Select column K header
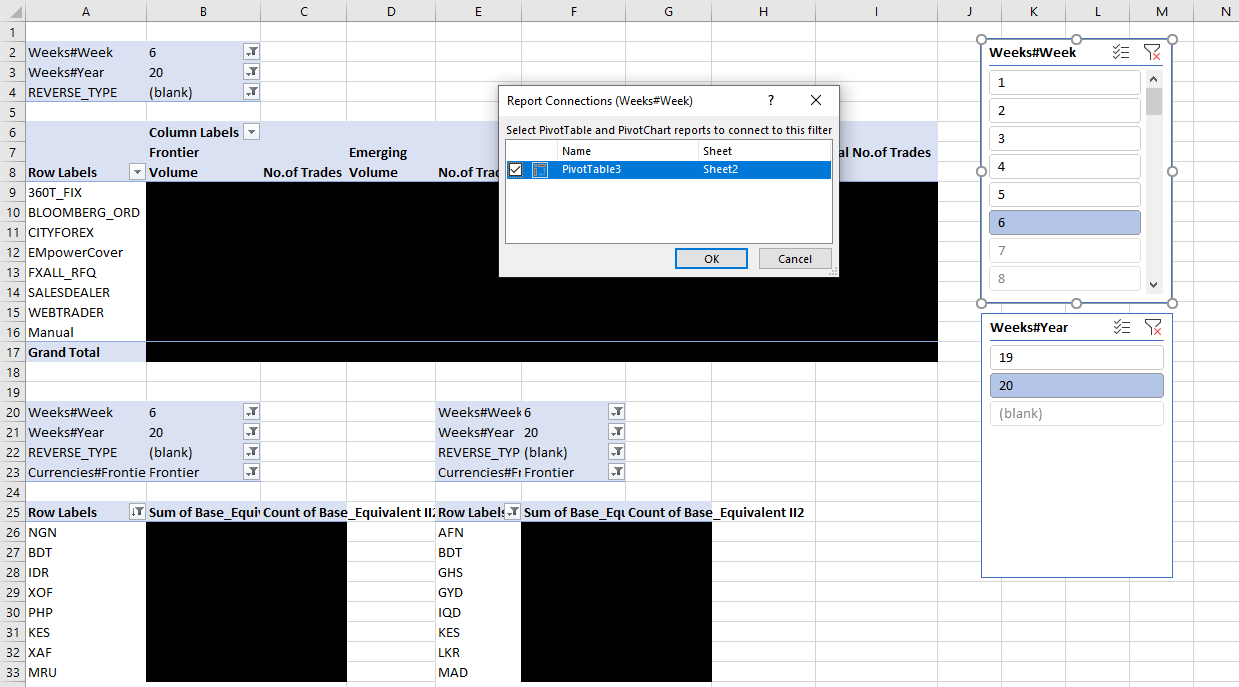The height and width of the screenshot is (687, 1239). coord(1033,11)
